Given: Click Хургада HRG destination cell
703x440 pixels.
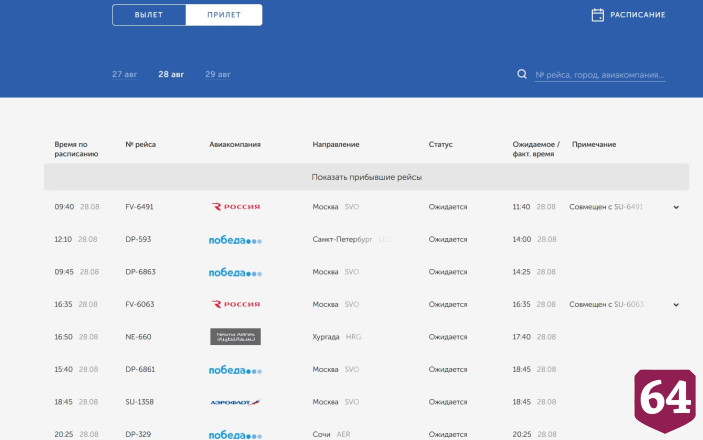Looking at the screenshot, I should [x=337, y=337].
